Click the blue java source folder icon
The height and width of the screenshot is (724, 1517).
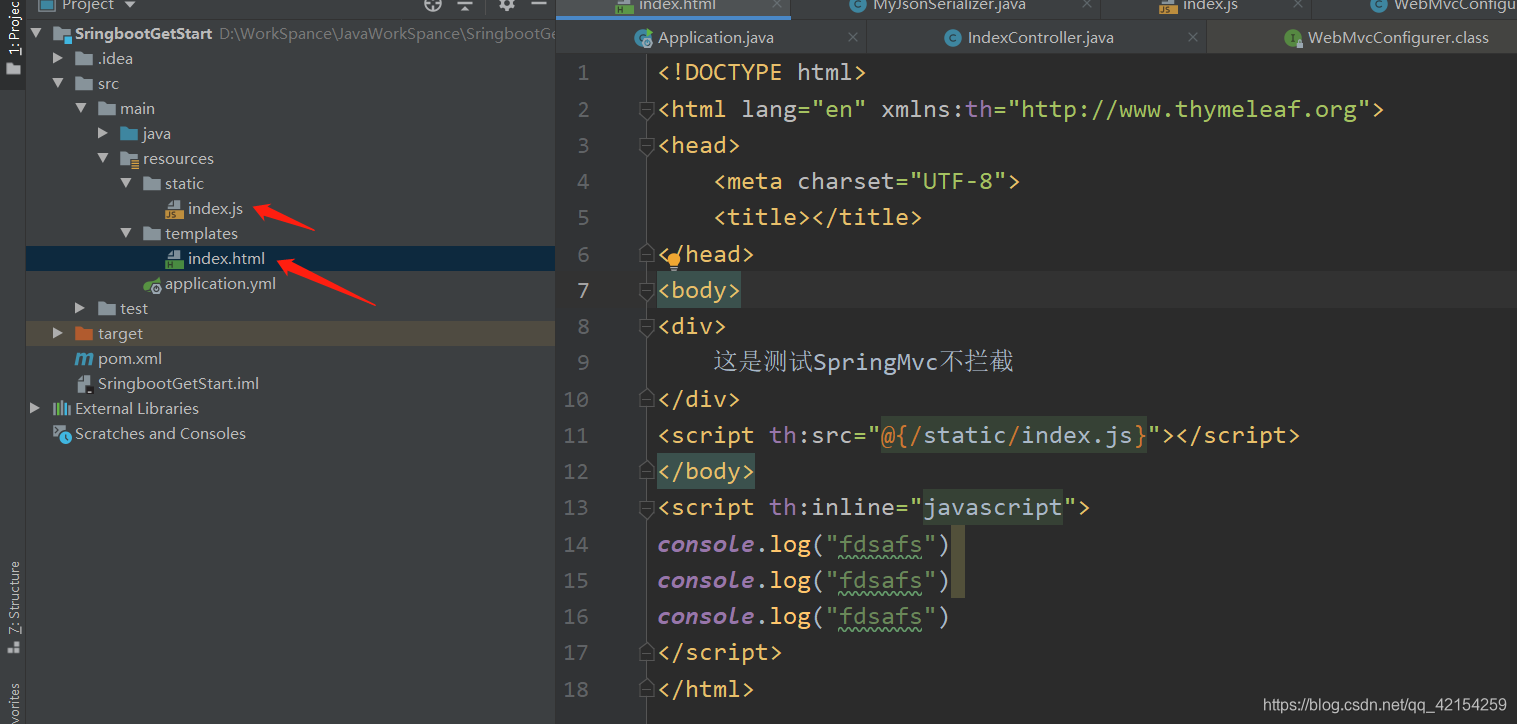pos(129,134)
